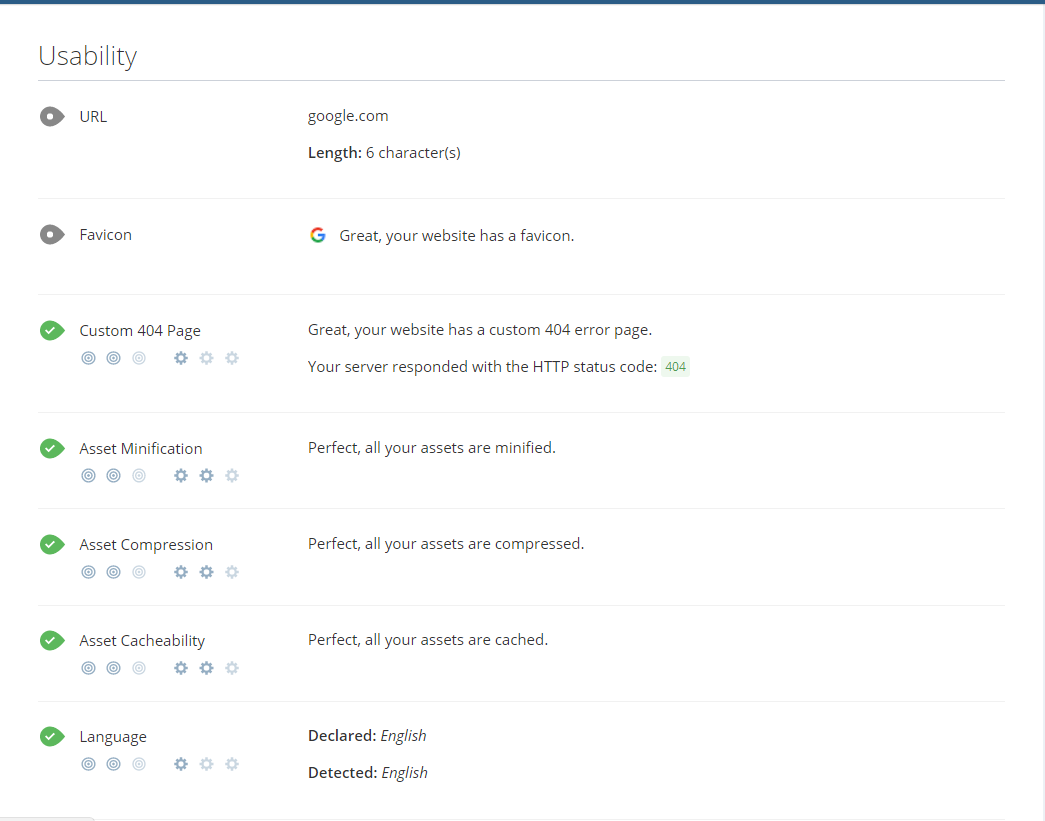Click the eye icon beside URL
The width and height of the screenshot is (1045, 821).
52,117
